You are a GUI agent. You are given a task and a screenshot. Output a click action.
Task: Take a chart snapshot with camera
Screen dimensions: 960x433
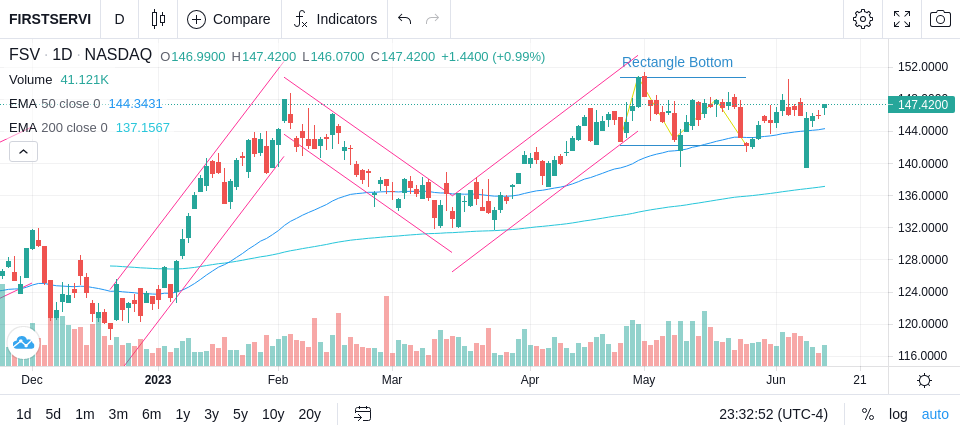[940, 19]
